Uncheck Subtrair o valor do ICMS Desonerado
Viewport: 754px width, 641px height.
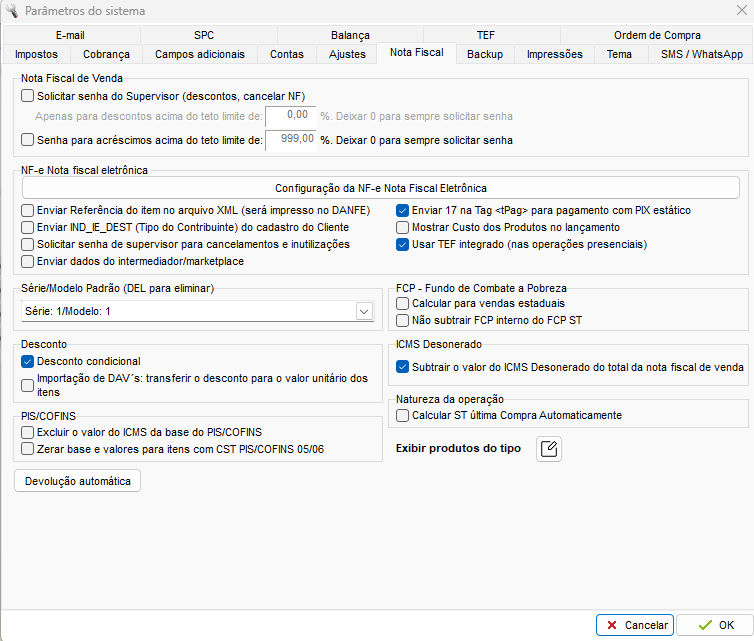pos(403,367)
